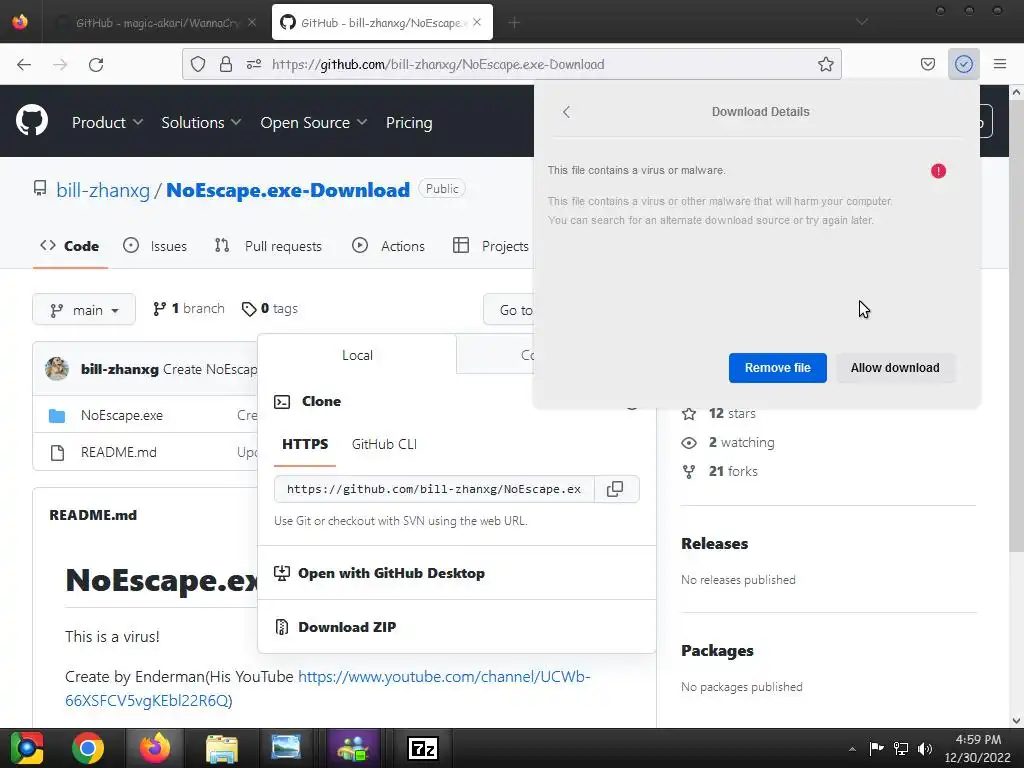Screen dimensions: 1024x768
Task: Click the HTTPS clone URL field
Action: [434, 489]
